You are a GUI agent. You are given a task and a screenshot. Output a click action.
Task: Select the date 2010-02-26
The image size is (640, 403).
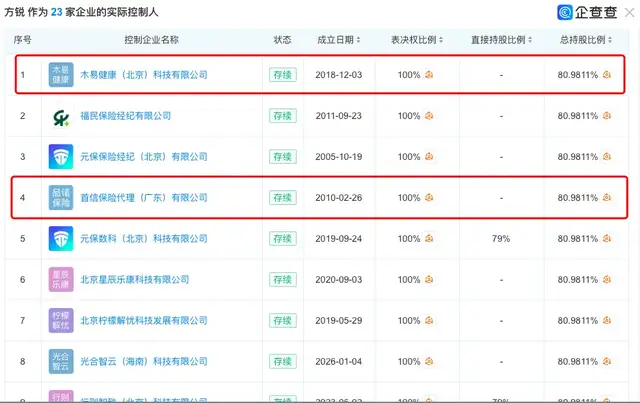[x=339, y=198]
